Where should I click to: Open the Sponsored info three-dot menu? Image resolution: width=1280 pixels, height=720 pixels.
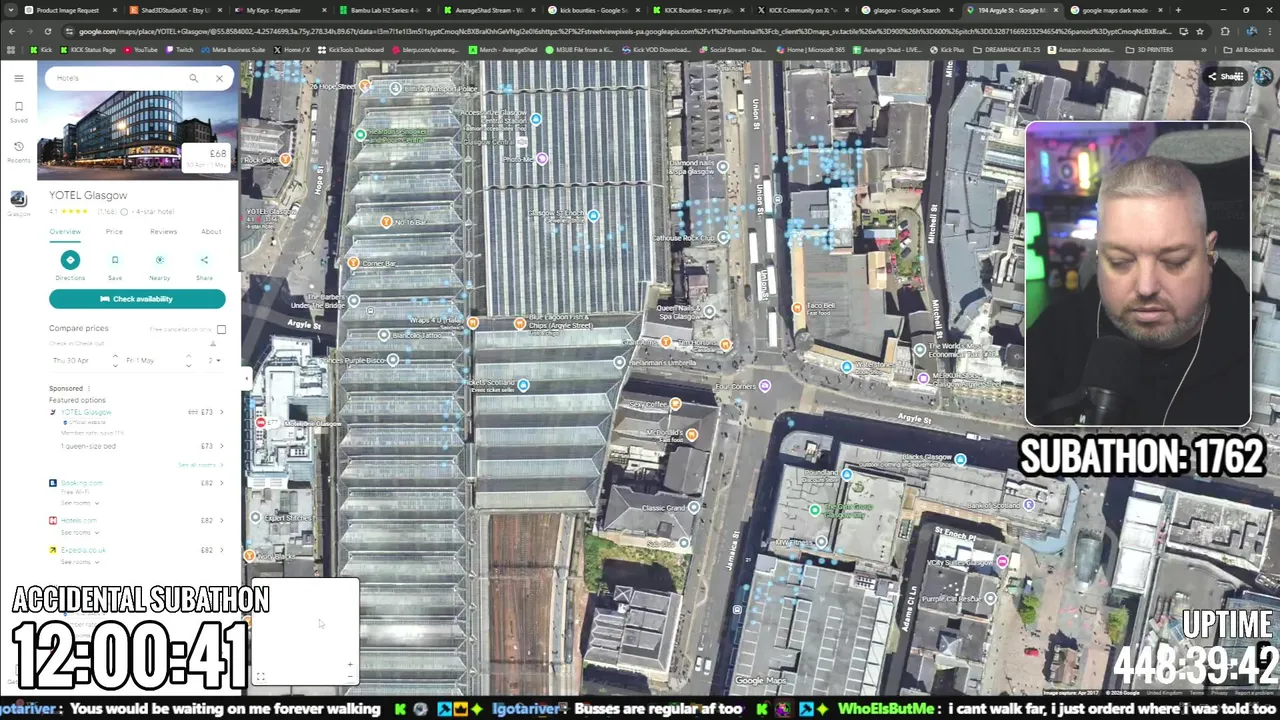pos(89,389)
